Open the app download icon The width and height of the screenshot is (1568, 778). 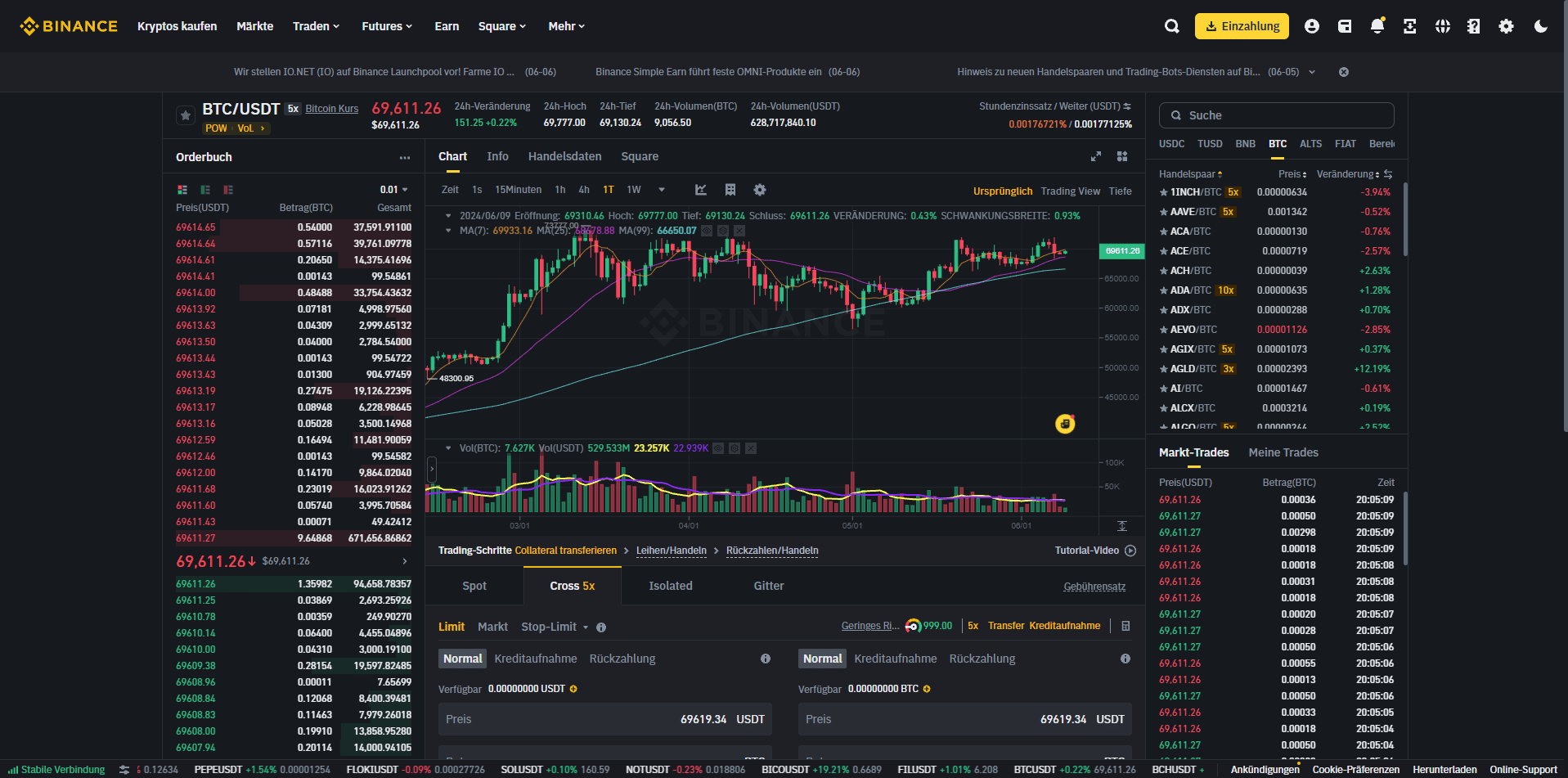[x=1410, y=26]
